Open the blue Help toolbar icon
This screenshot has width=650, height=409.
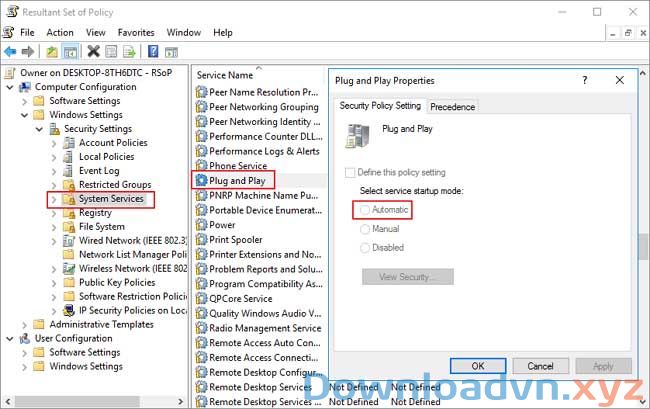click(x=153, y=52)
